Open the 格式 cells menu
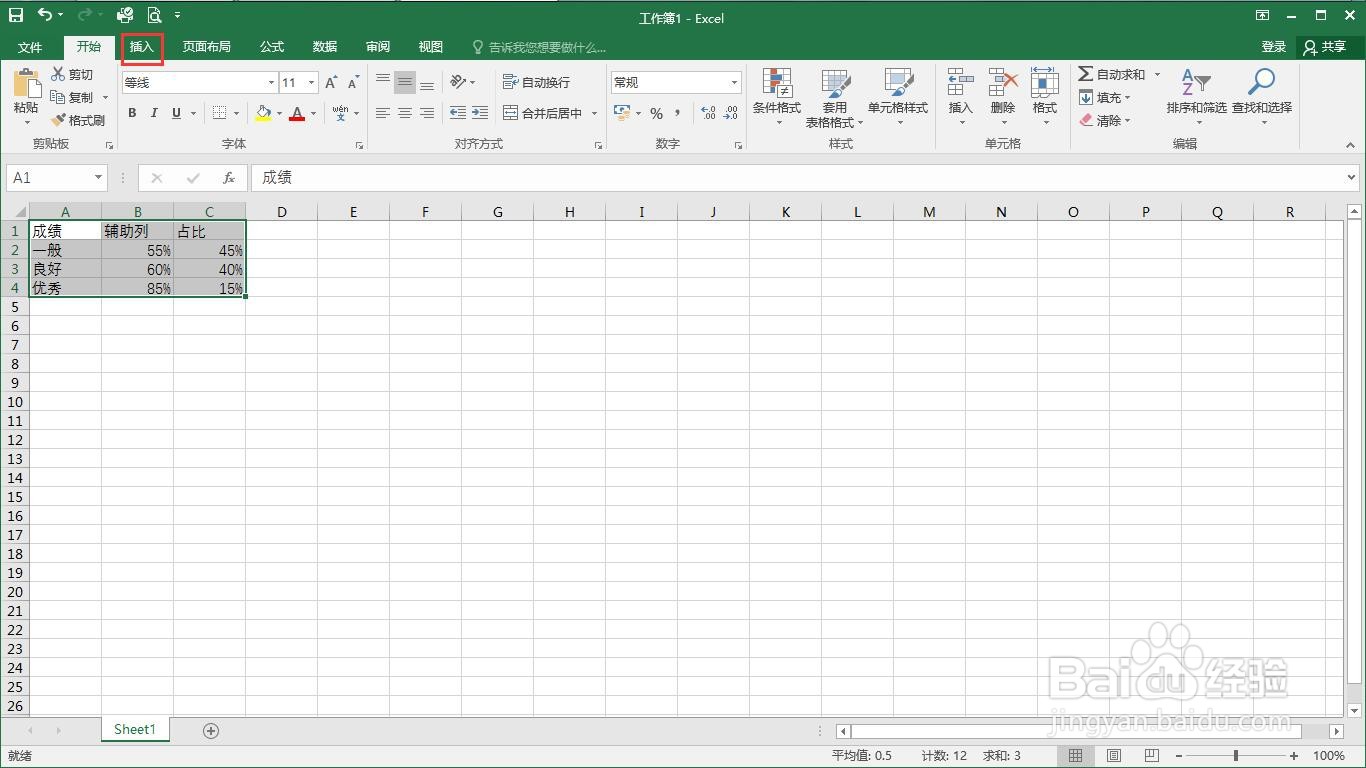Viewport: 1366px width, 768px height. pyautogui.click(x=1044, y=97)
